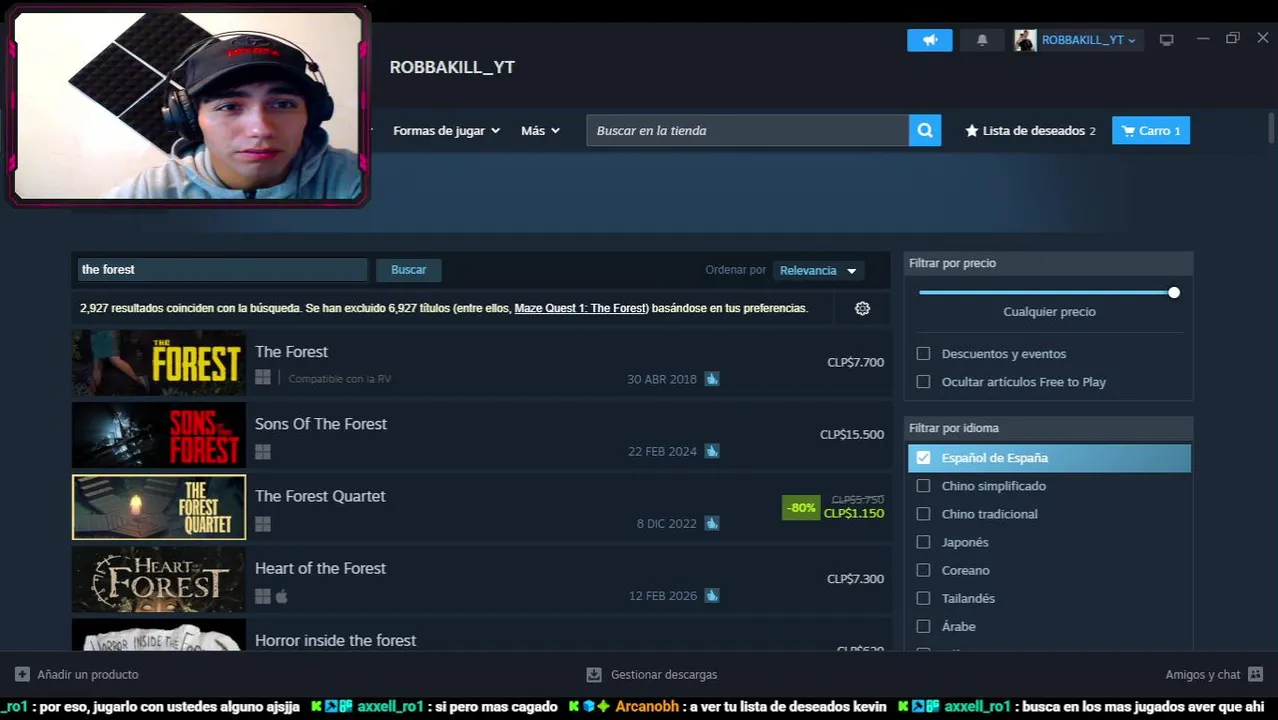Image resolution: width=1278 pixels, height=720 pixels.
Task: Click price CLP$15.500
Action: coord(852,434)
